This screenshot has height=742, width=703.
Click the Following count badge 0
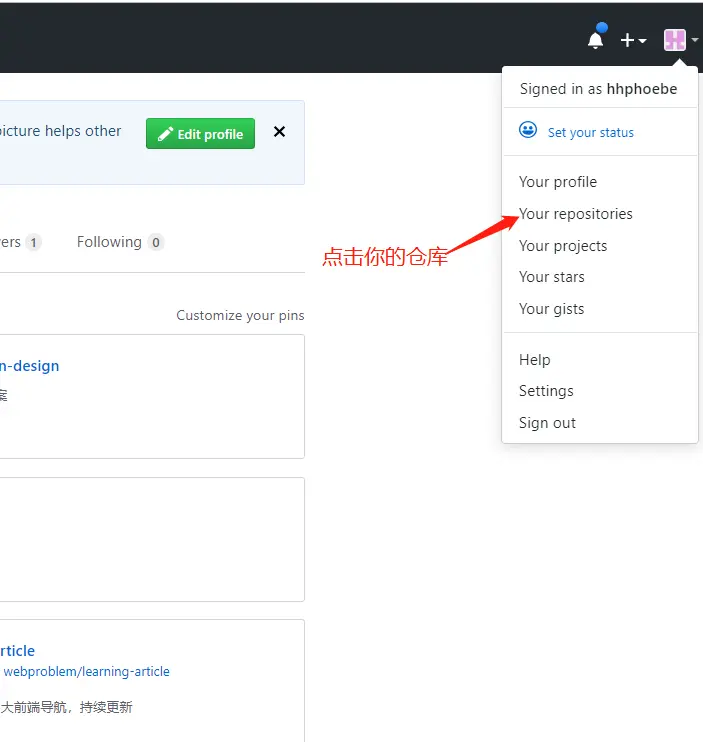tap(156, 242)
